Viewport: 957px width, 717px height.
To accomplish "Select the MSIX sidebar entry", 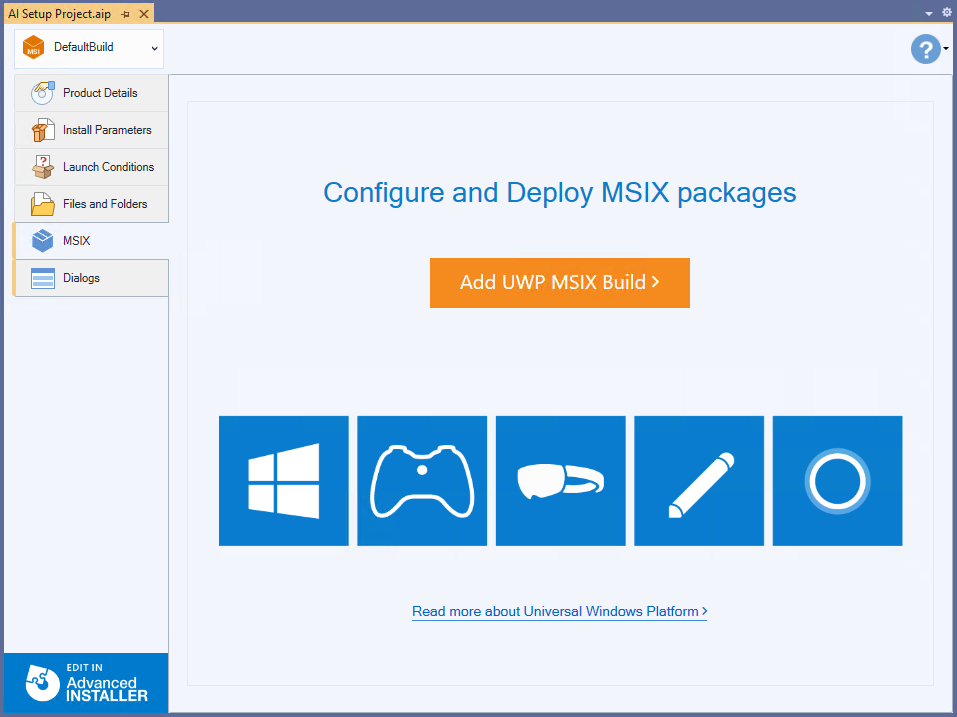I will [92, 240].
